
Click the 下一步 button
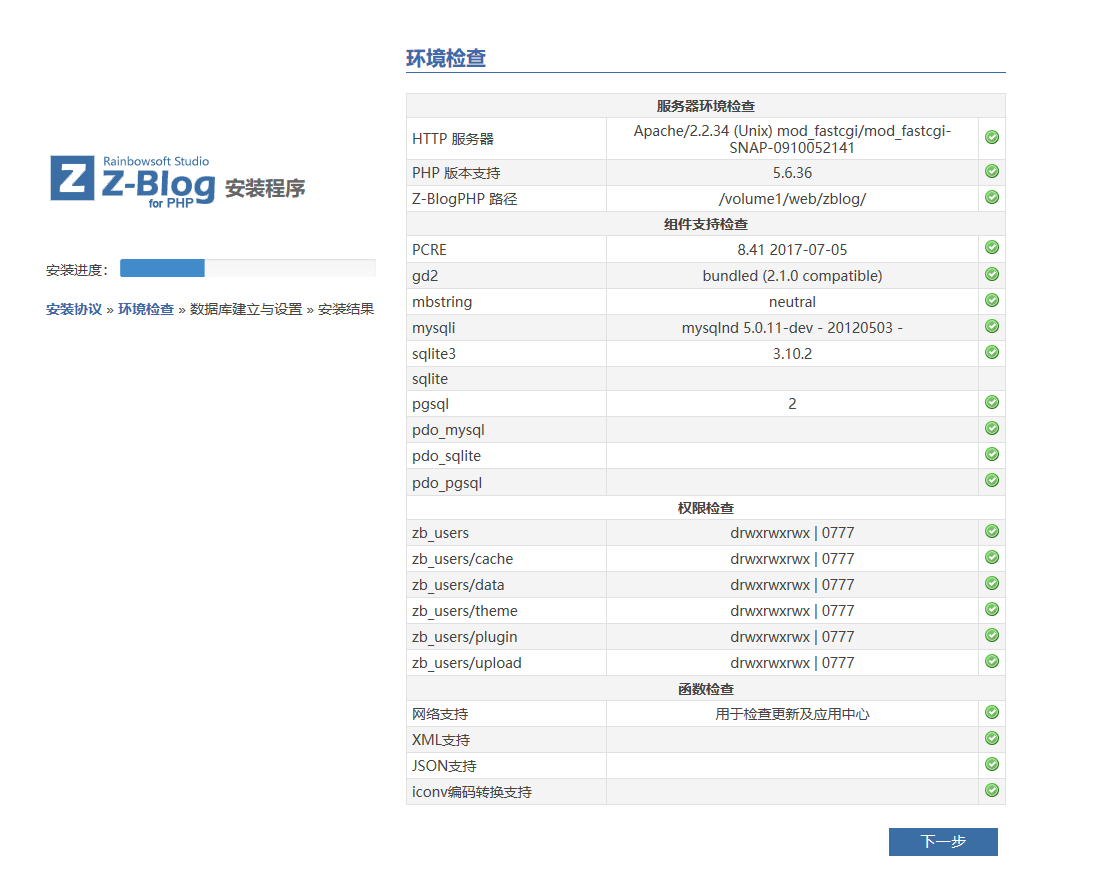pyautogui.click(x=943, y=841)
